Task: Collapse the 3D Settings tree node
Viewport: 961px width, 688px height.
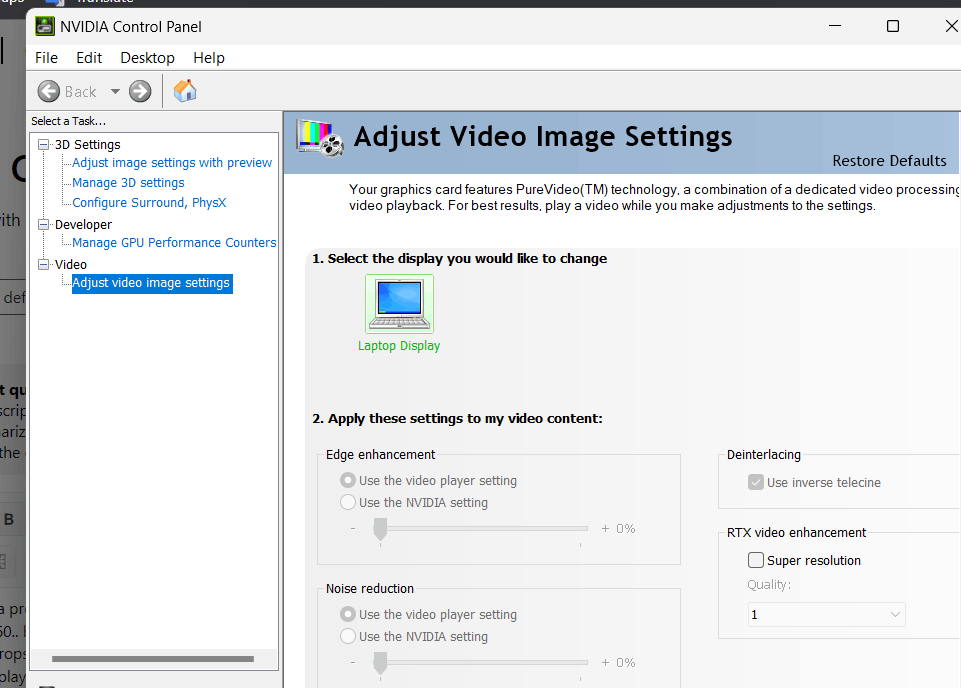Action: pos(44,145)
